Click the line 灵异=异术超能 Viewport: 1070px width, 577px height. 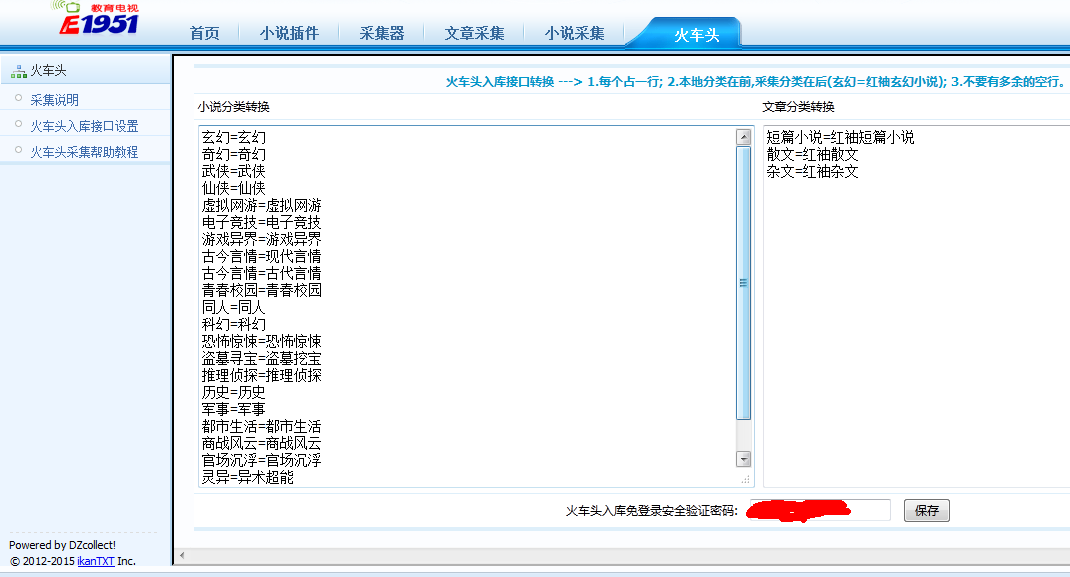(248, 478)
